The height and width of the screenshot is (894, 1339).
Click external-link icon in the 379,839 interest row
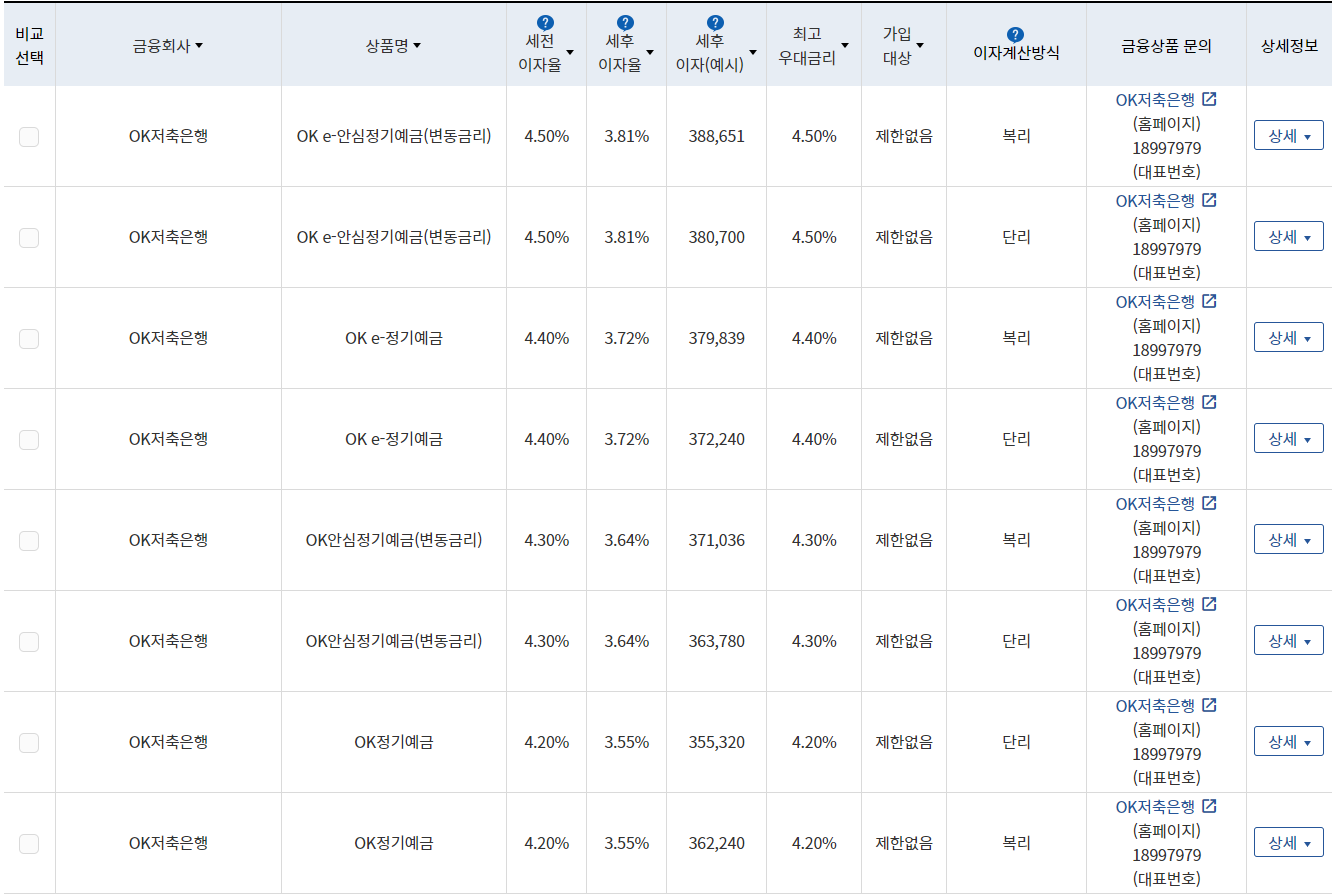coord(1209,301)
